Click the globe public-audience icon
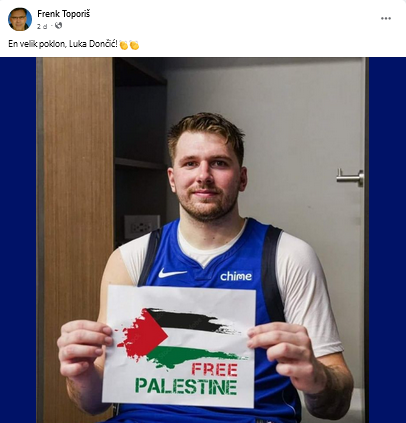This screenshot has width=406, height=423. pos(58,25)
